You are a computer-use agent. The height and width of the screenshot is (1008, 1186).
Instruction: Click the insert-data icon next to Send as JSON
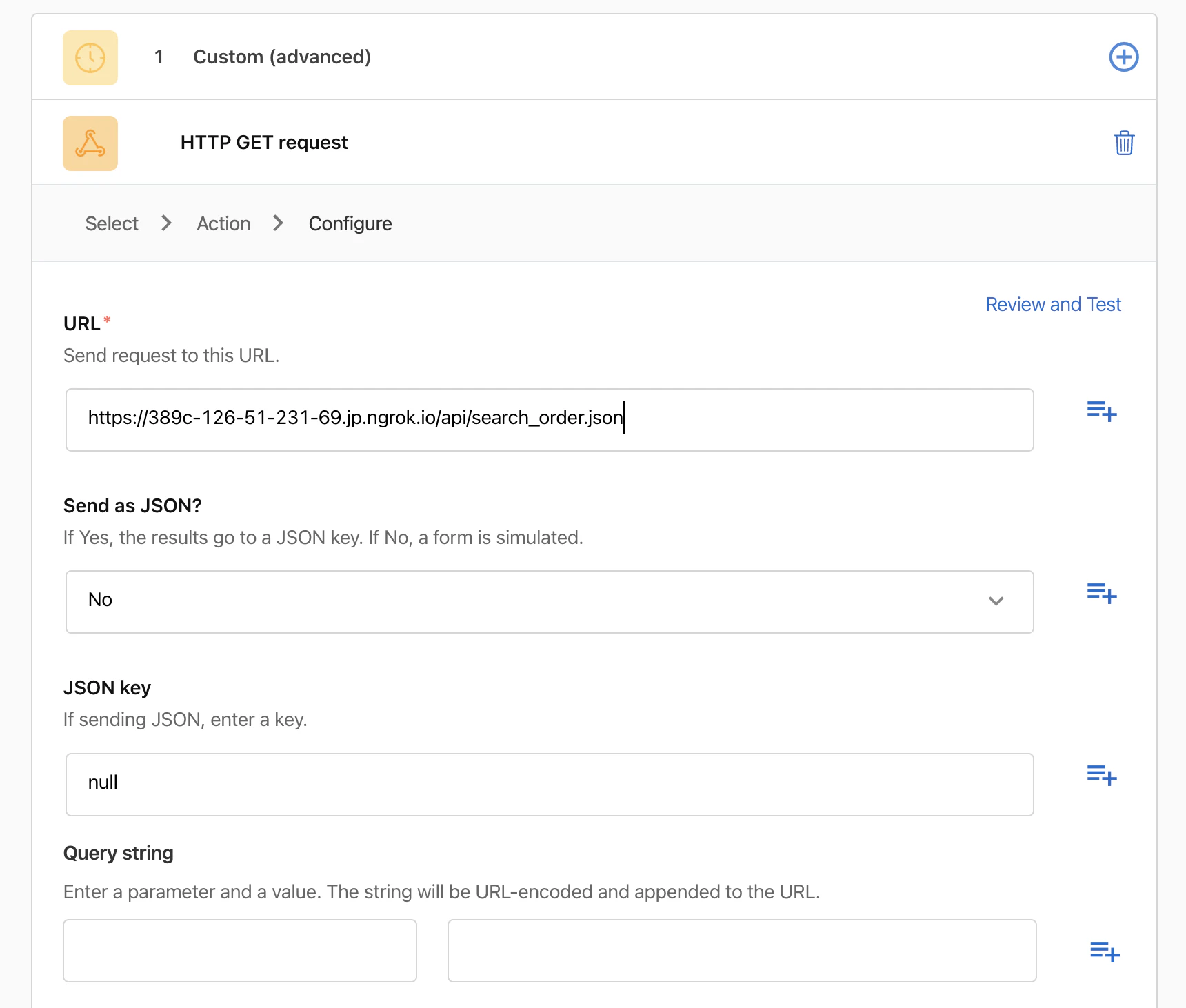(1101, 593)
